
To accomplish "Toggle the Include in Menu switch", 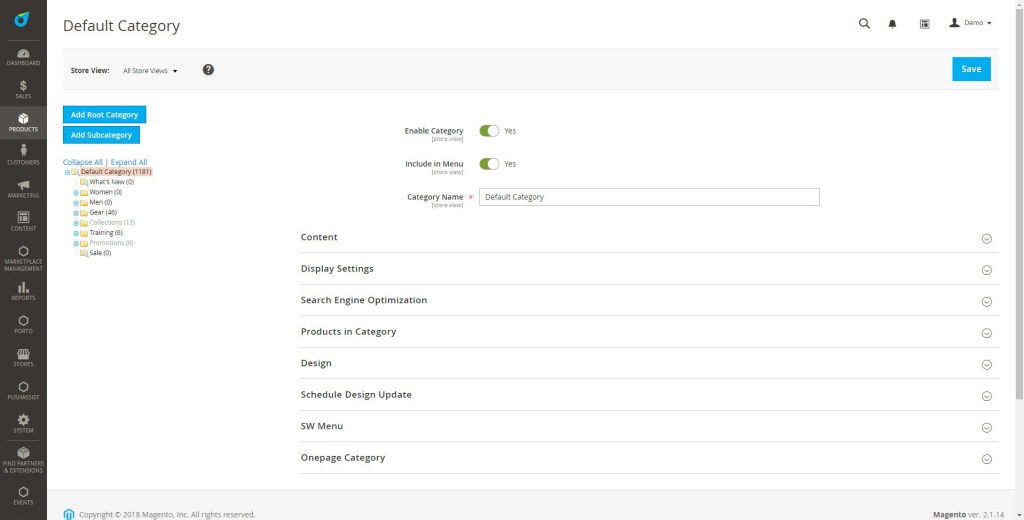I will 489,164.
